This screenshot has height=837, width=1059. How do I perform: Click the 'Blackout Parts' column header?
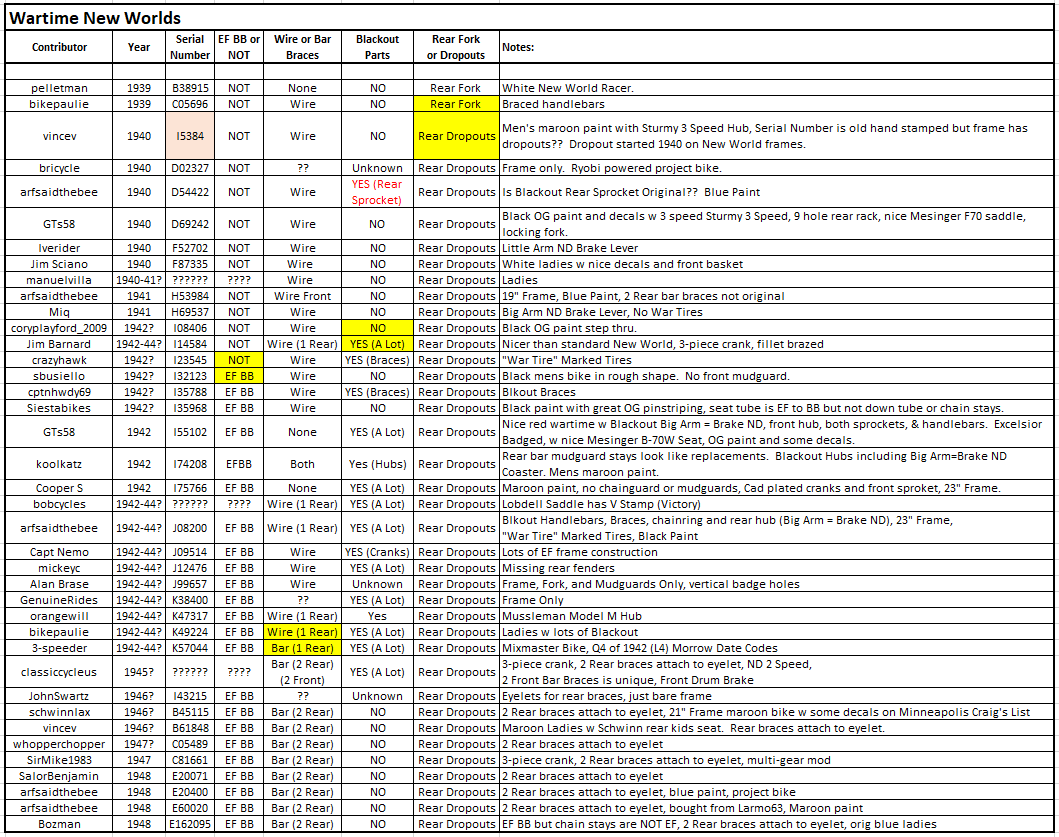(378, 47)
